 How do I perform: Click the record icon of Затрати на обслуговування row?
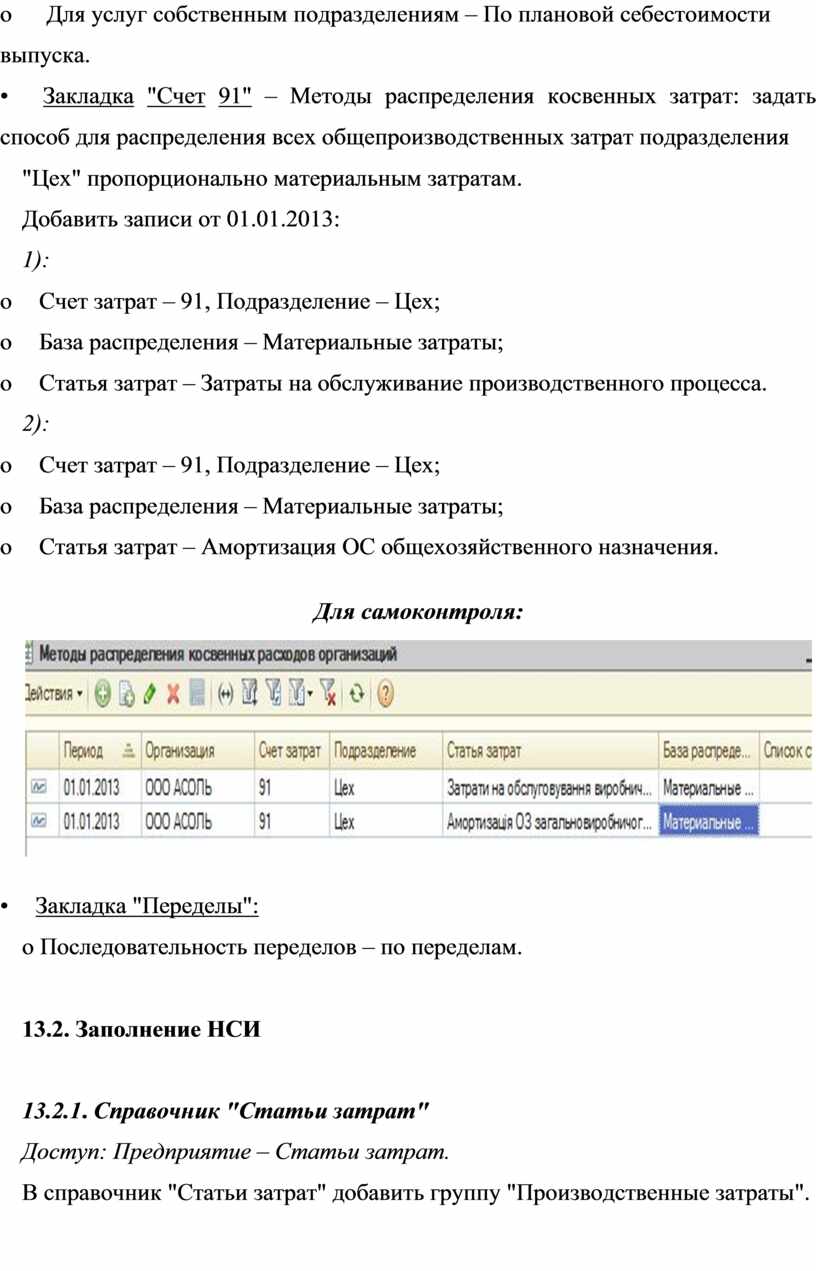pos(40,787)
